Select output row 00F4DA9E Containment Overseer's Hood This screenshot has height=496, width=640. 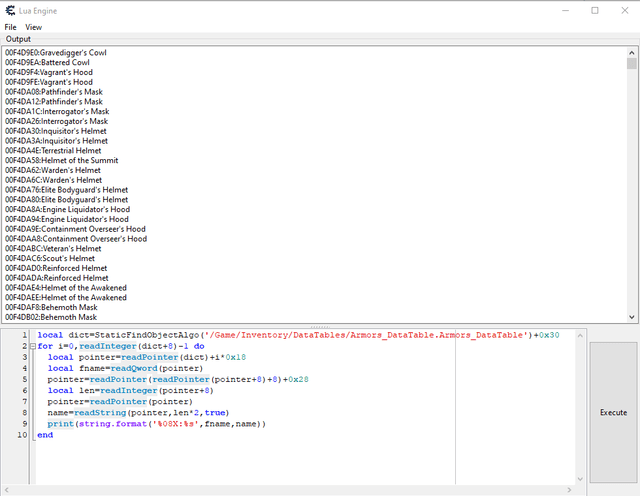[x=75, y=229]
